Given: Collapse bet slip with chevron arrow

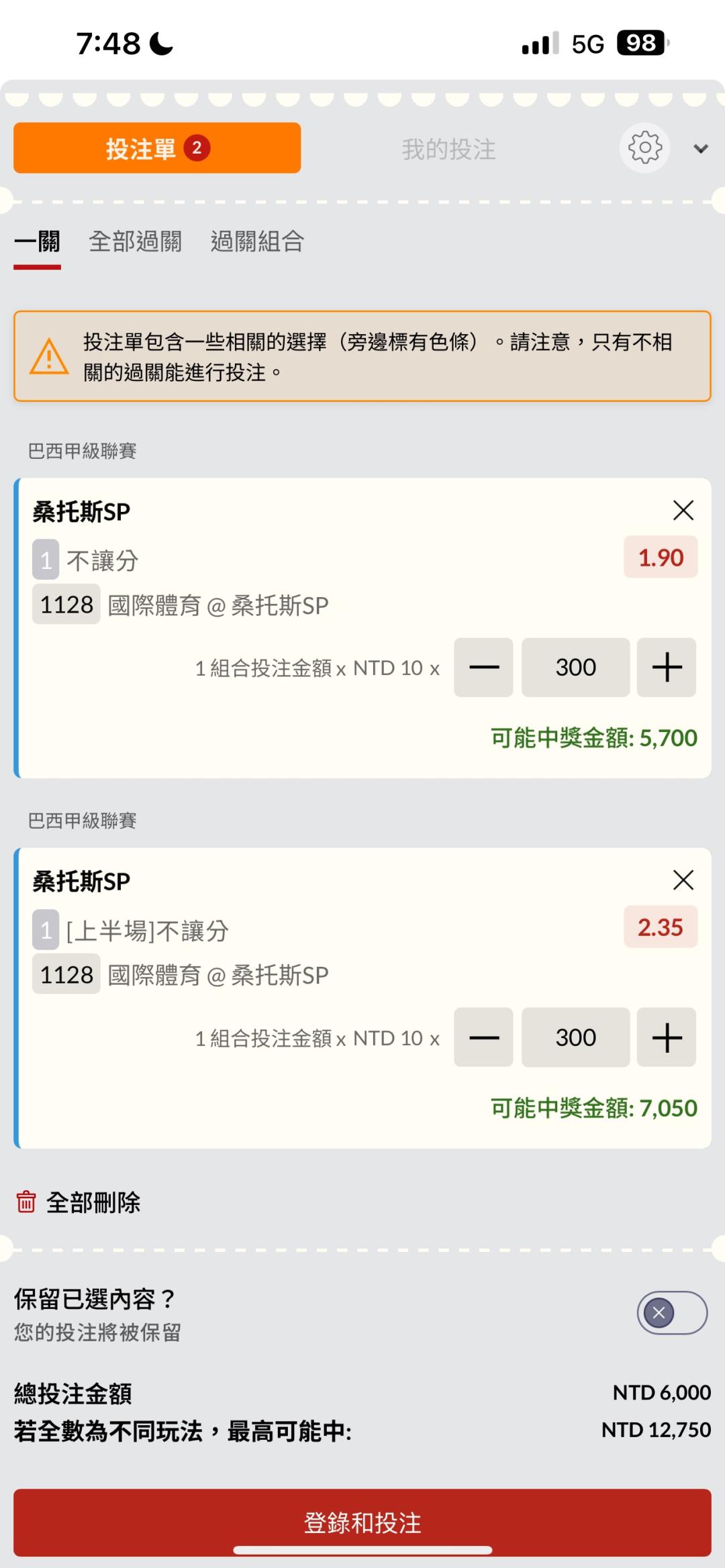Looking at the screenshot, I should [x=701, y=149].
